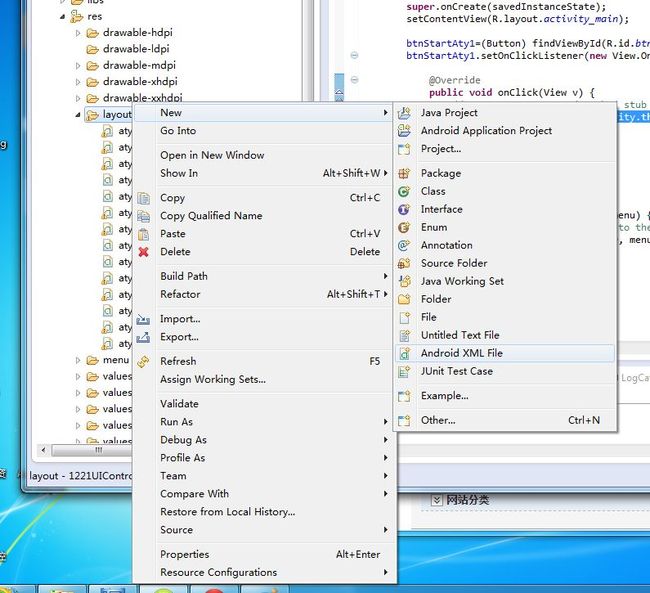Open Properties from context menu
The height and width of the screenshot is (593, 650).
(264, 554)
